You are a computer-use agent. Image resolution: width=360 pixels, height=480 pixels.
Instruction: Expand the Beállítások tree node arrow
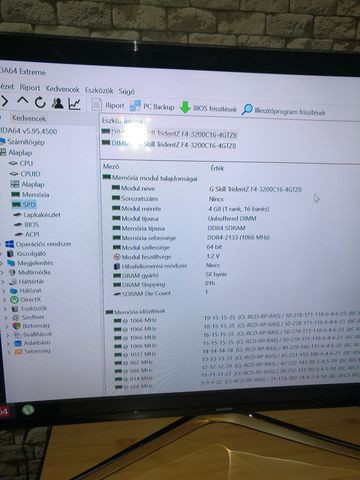pos(8,335)
